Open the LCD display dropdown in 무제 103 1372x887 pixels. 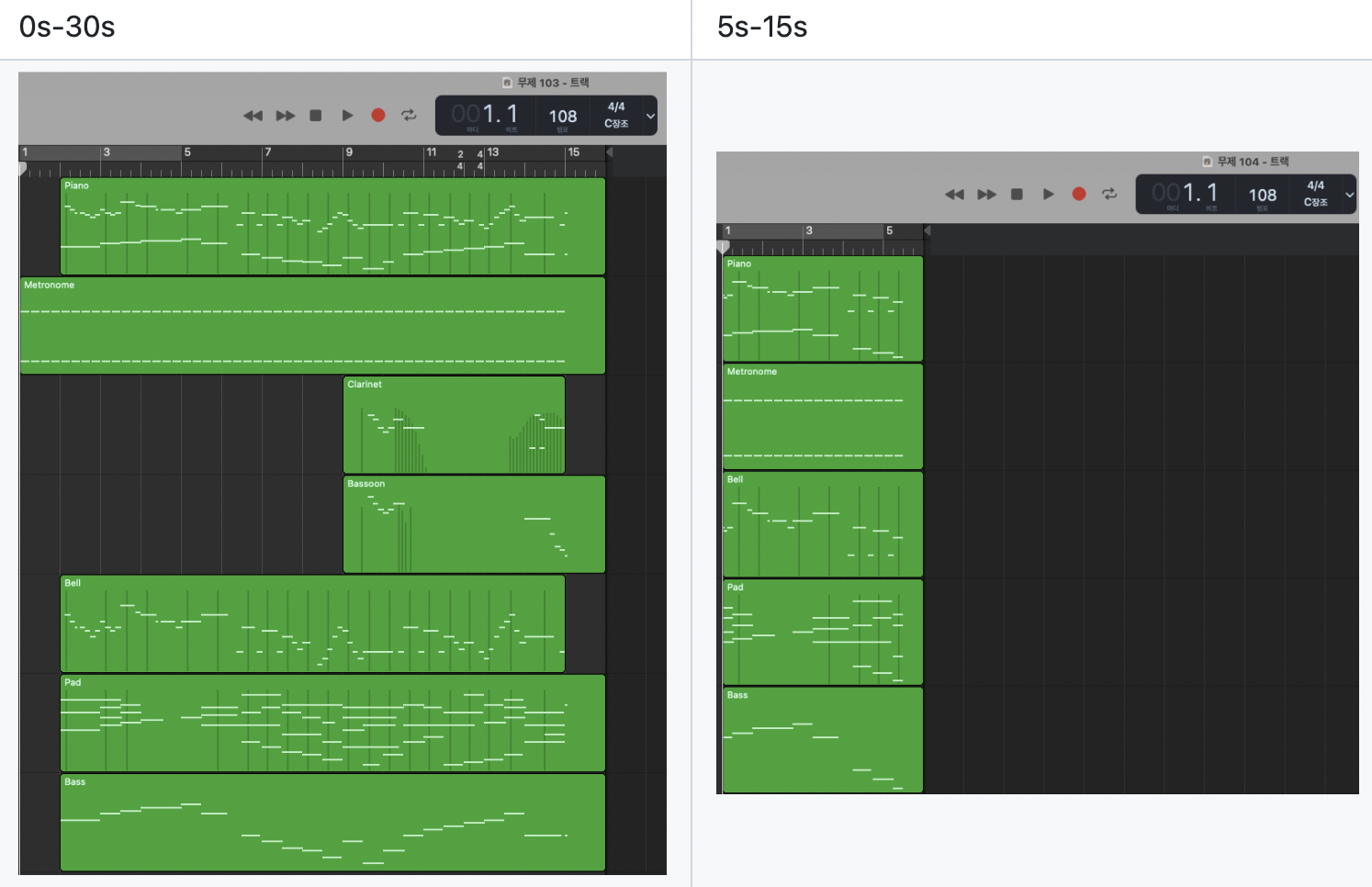pos(650,117)
